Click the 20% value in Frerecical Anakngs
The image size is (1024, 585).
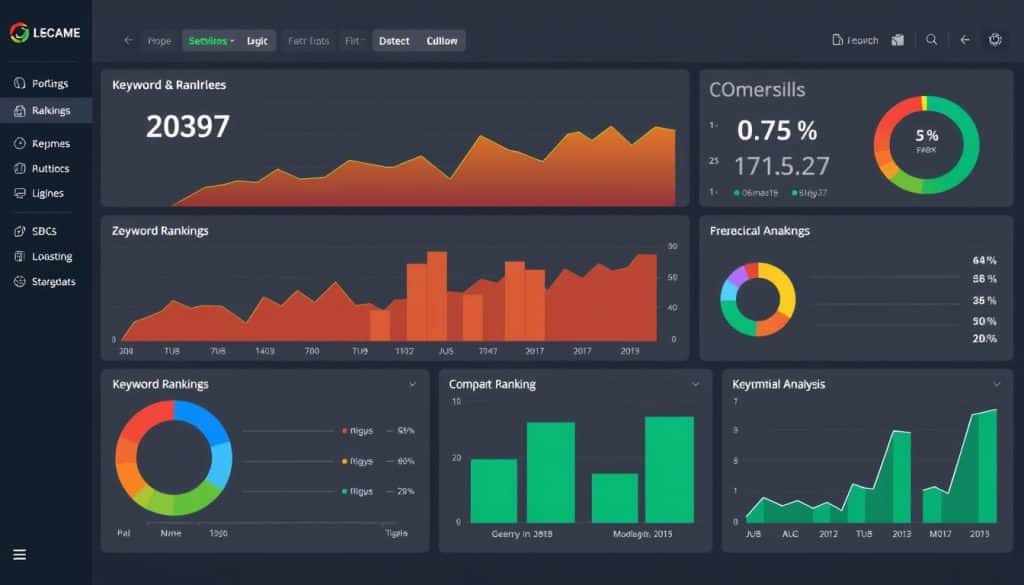tap(984, 338)
